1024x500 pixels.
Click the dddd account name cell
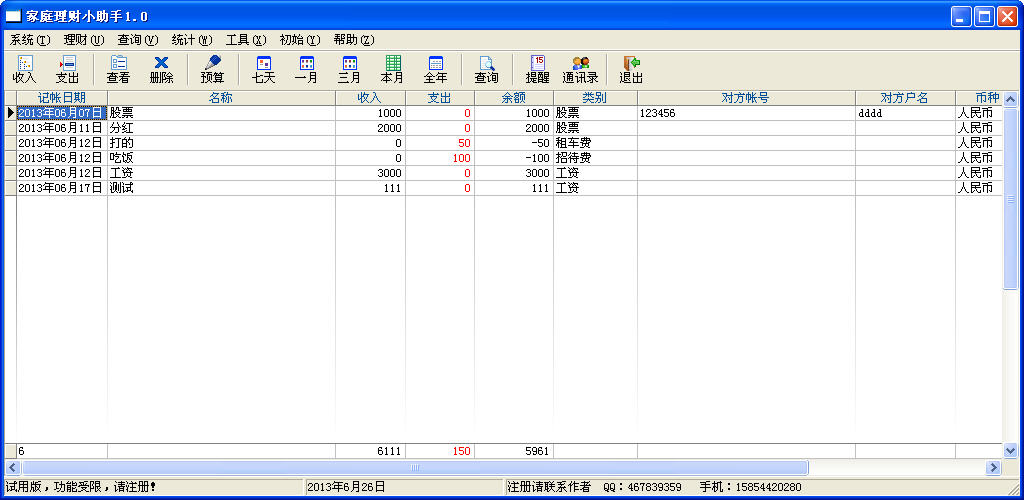click(905, 113)
